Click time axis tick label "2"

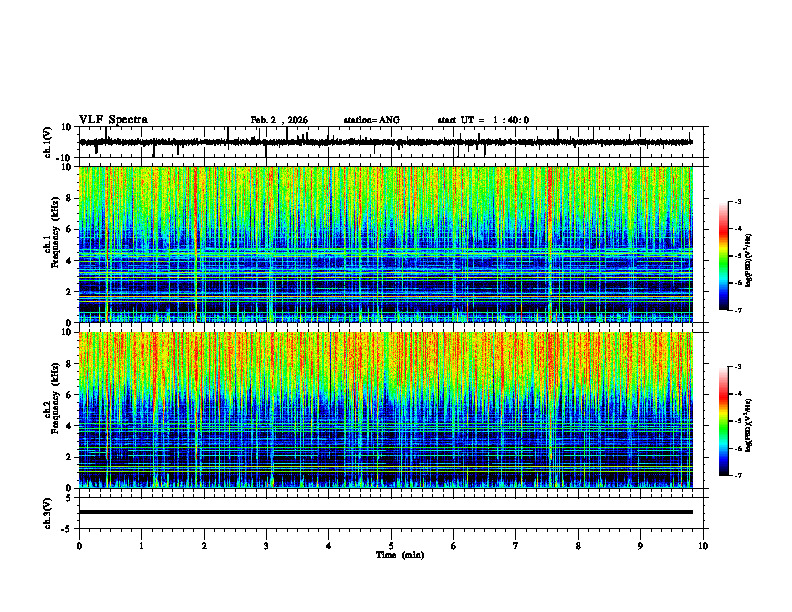click(x=204, y=546)
